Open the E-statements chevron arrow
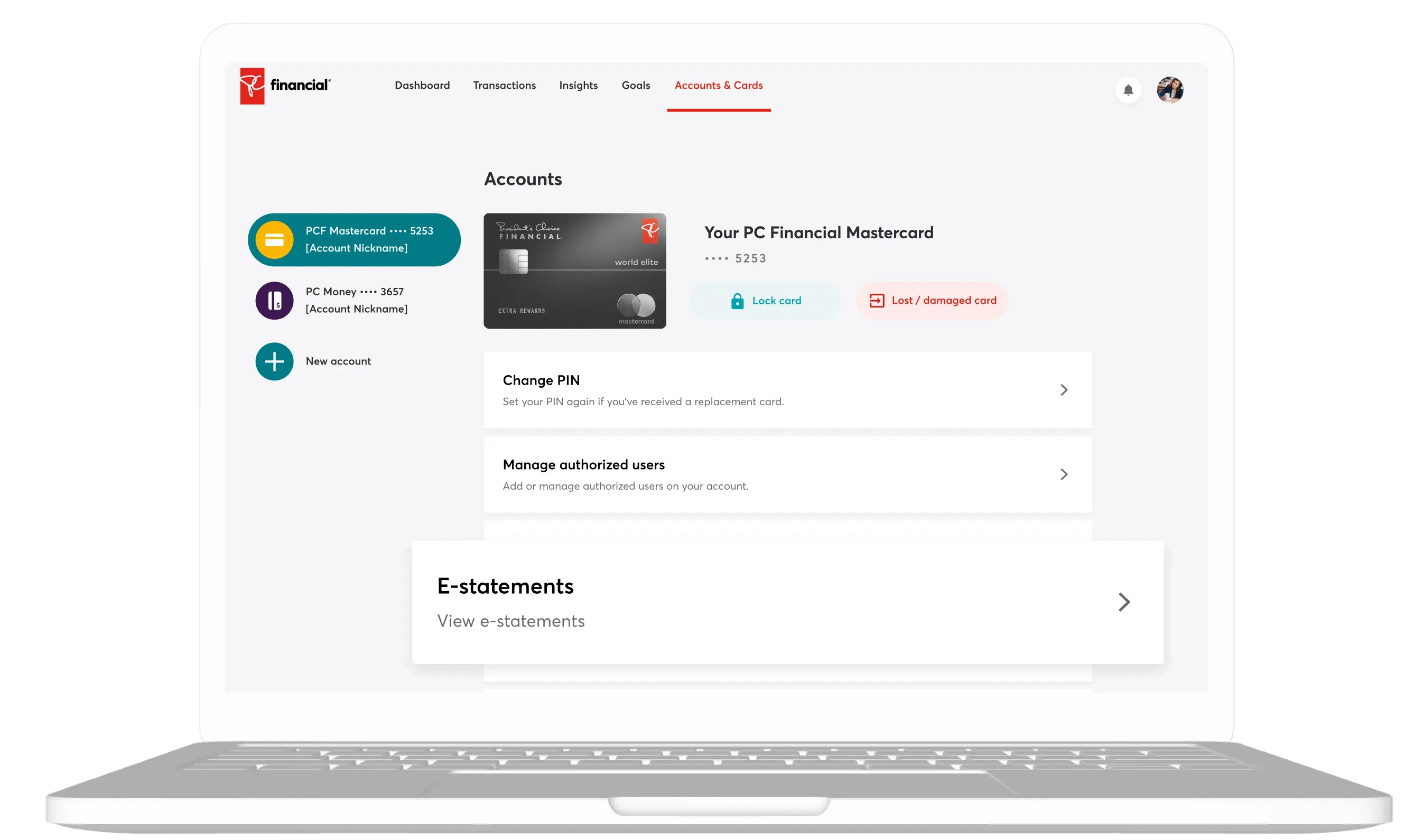The height and width of the screenshot is (840, 1414). tap(1123, 602)
